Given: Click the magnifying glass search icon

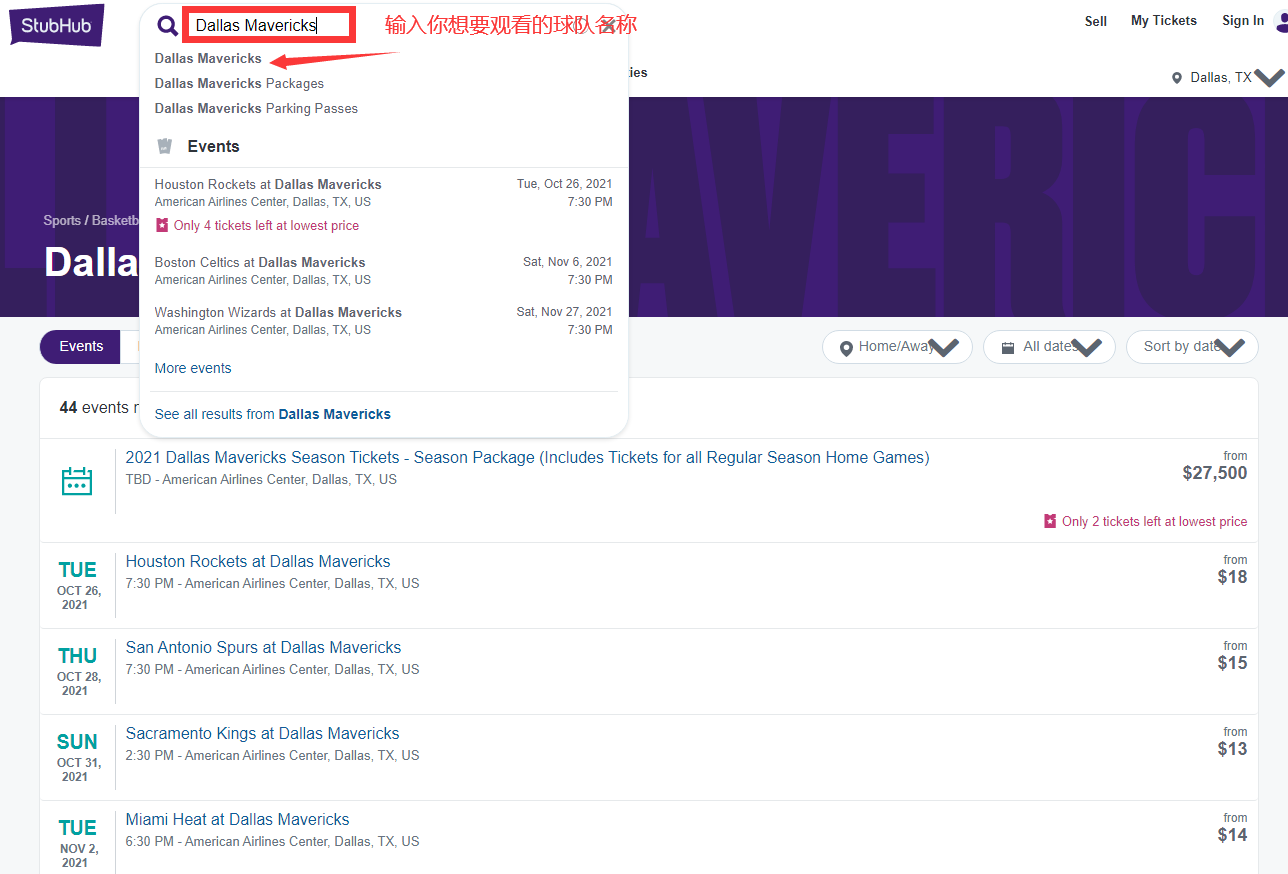Looking at the screenshot, I should 168,26.
